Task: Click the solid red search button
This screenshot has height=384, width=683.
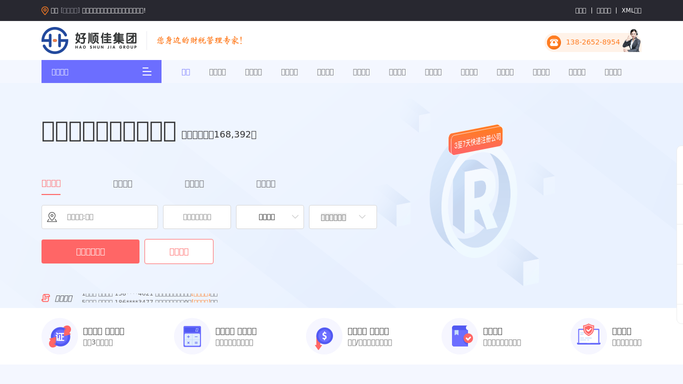Action: pos(91,251)
